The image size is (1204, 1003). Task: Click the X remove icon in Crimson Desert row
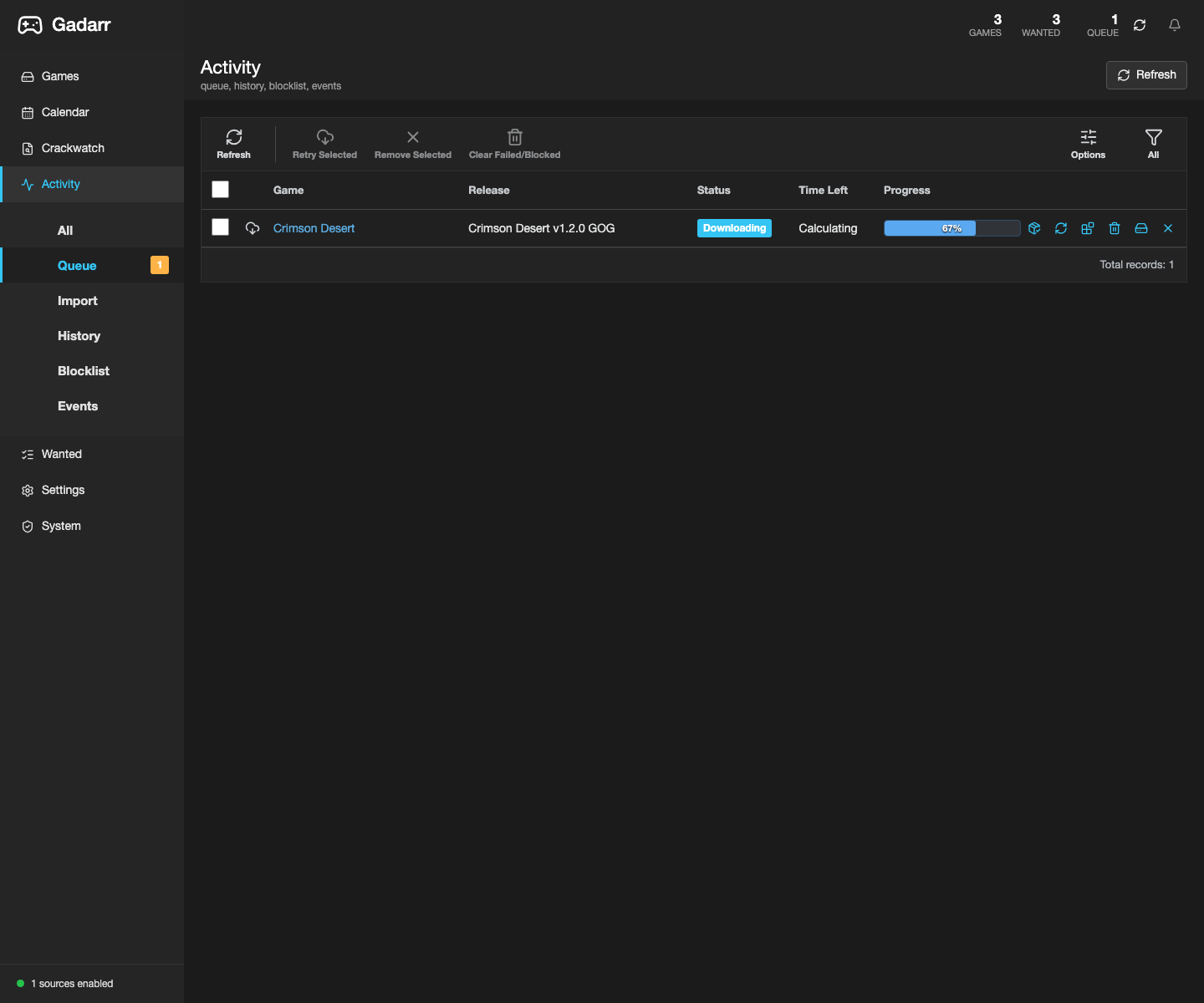coord(1168,228)
